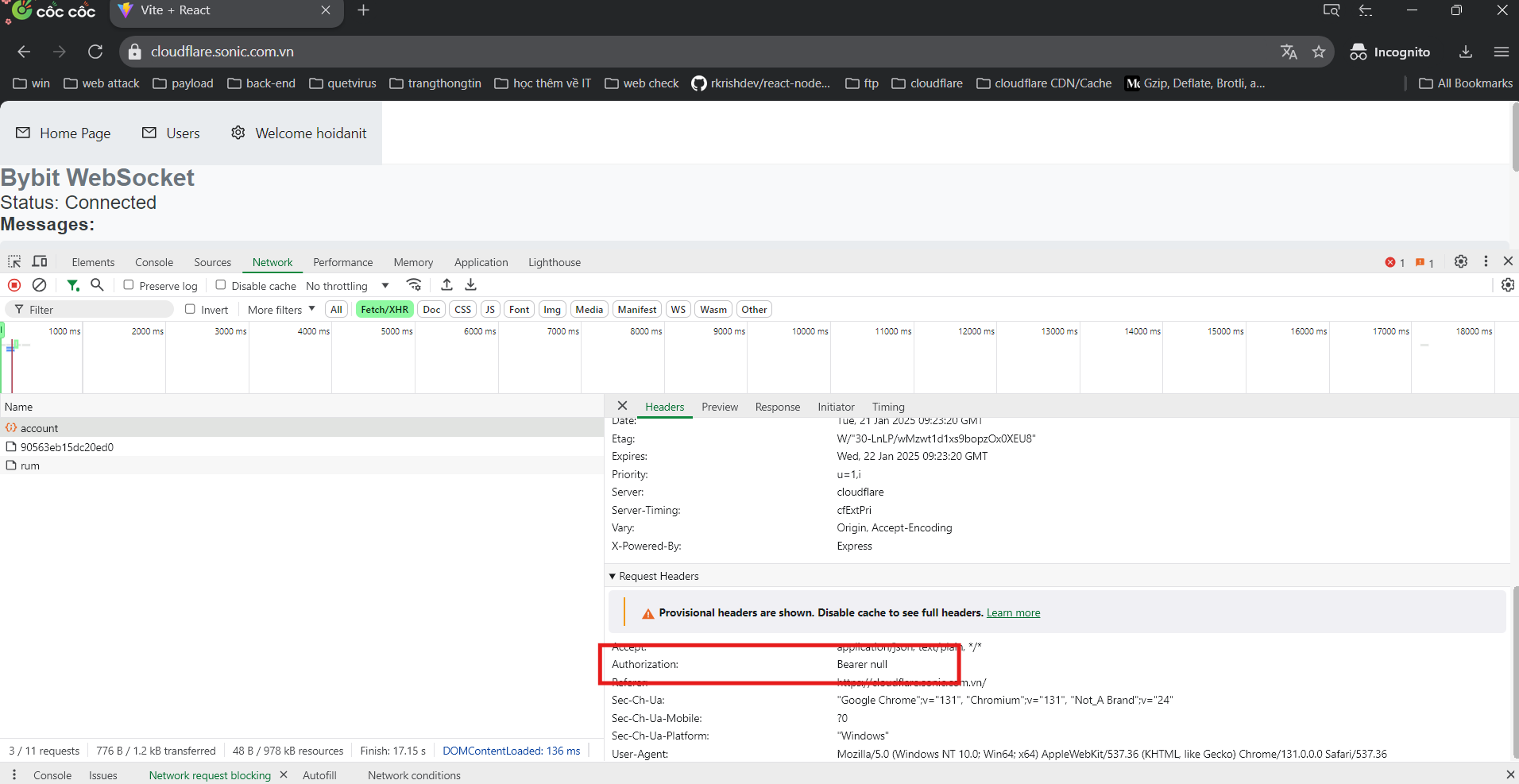Open the No throttling dropdown
This screenshot has height=784, width=1519.
click(347, 286)
